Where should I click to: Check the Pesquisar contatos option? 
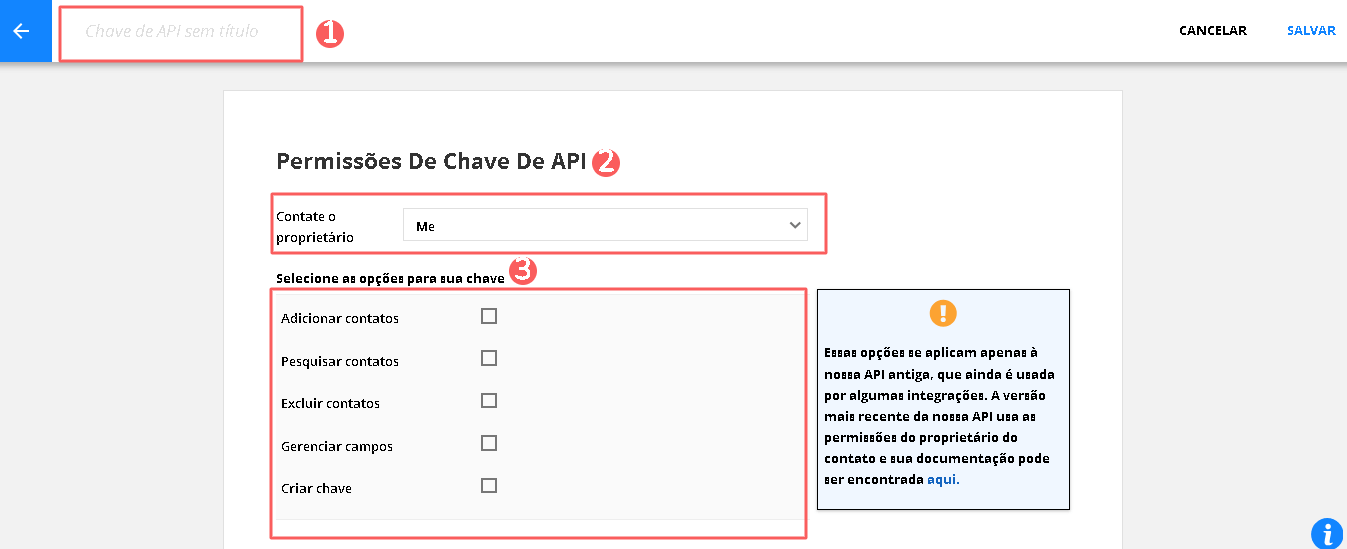[489, 359]
